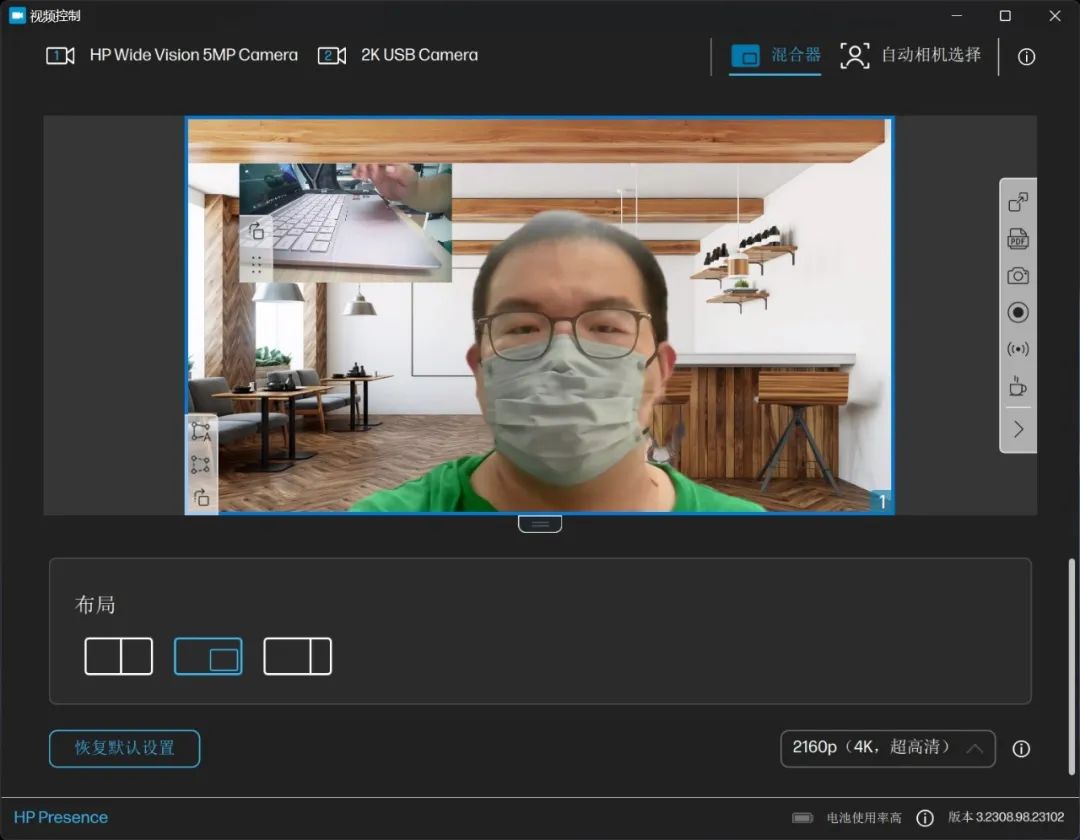Click the HP Presence label
This screenshot has width=1080, height=840.
61,817
